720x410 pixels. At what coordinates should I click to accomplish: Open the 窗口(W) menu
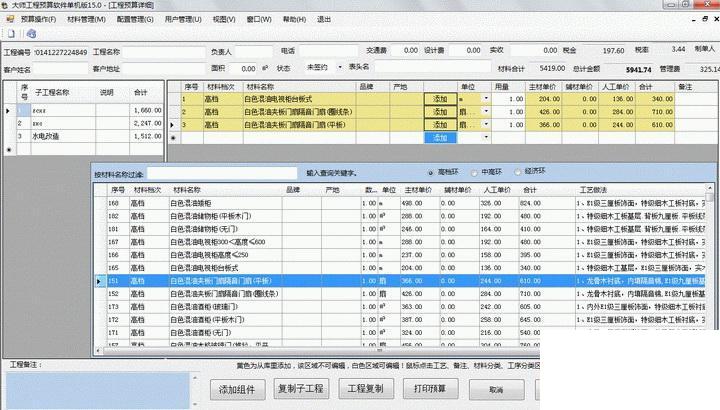point(259,19)
